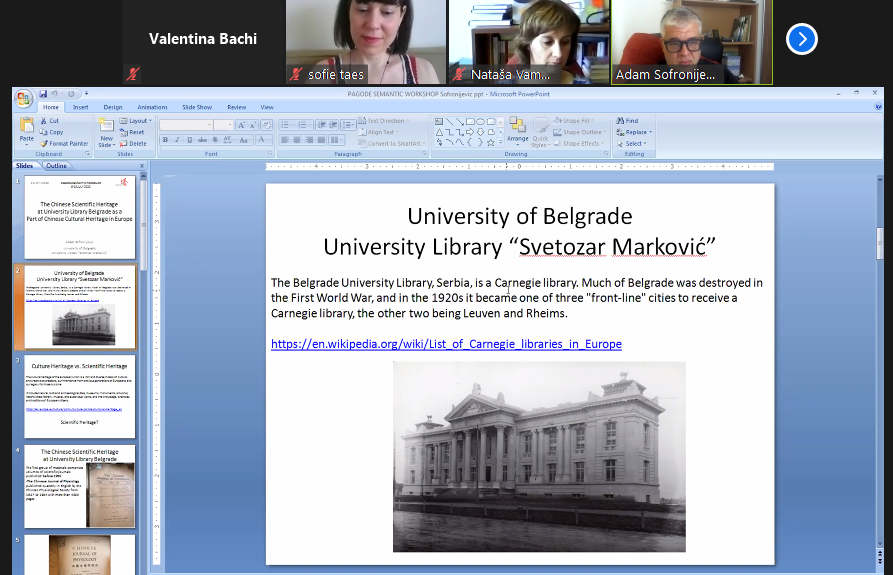893x575 pixels.
Task: Open the Font Color picker
Action: pos(263,139)
